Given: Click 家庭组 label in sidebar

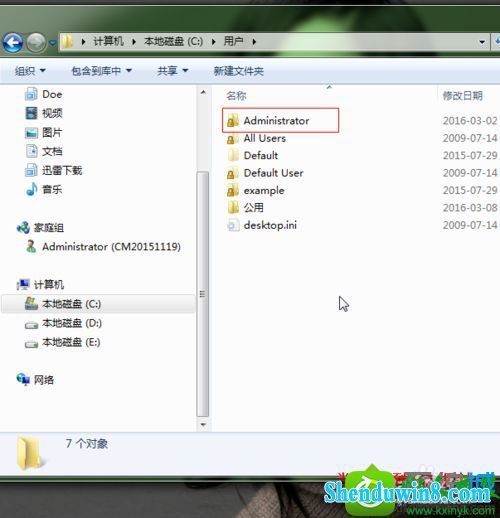Looking at the screenshot, I should pyautogui.click(x=49, y=228).
